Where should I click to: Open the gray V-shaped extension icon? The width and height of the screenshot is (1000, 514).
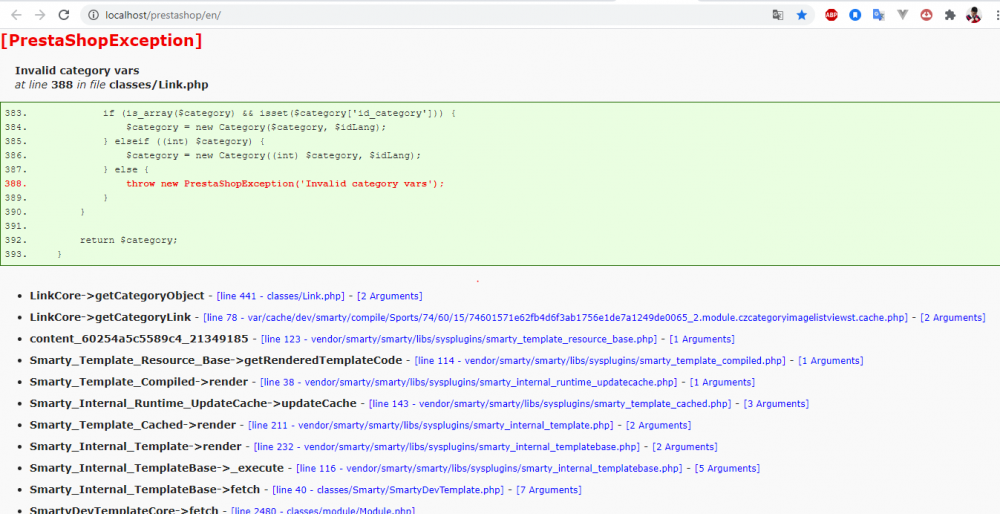tap(902, 14)
